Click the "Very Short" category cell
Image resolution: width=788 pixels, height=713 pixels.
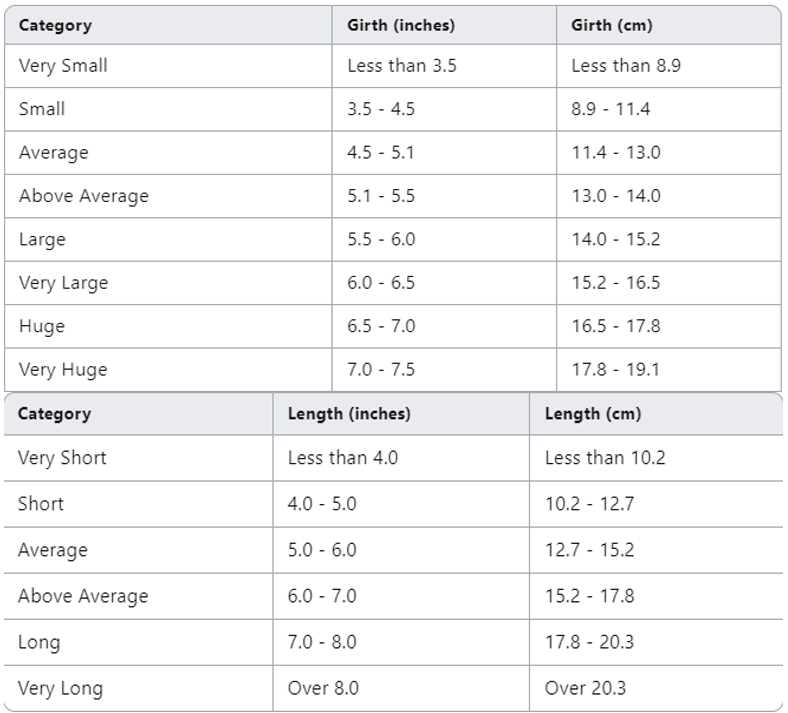[x=62, y=458]
